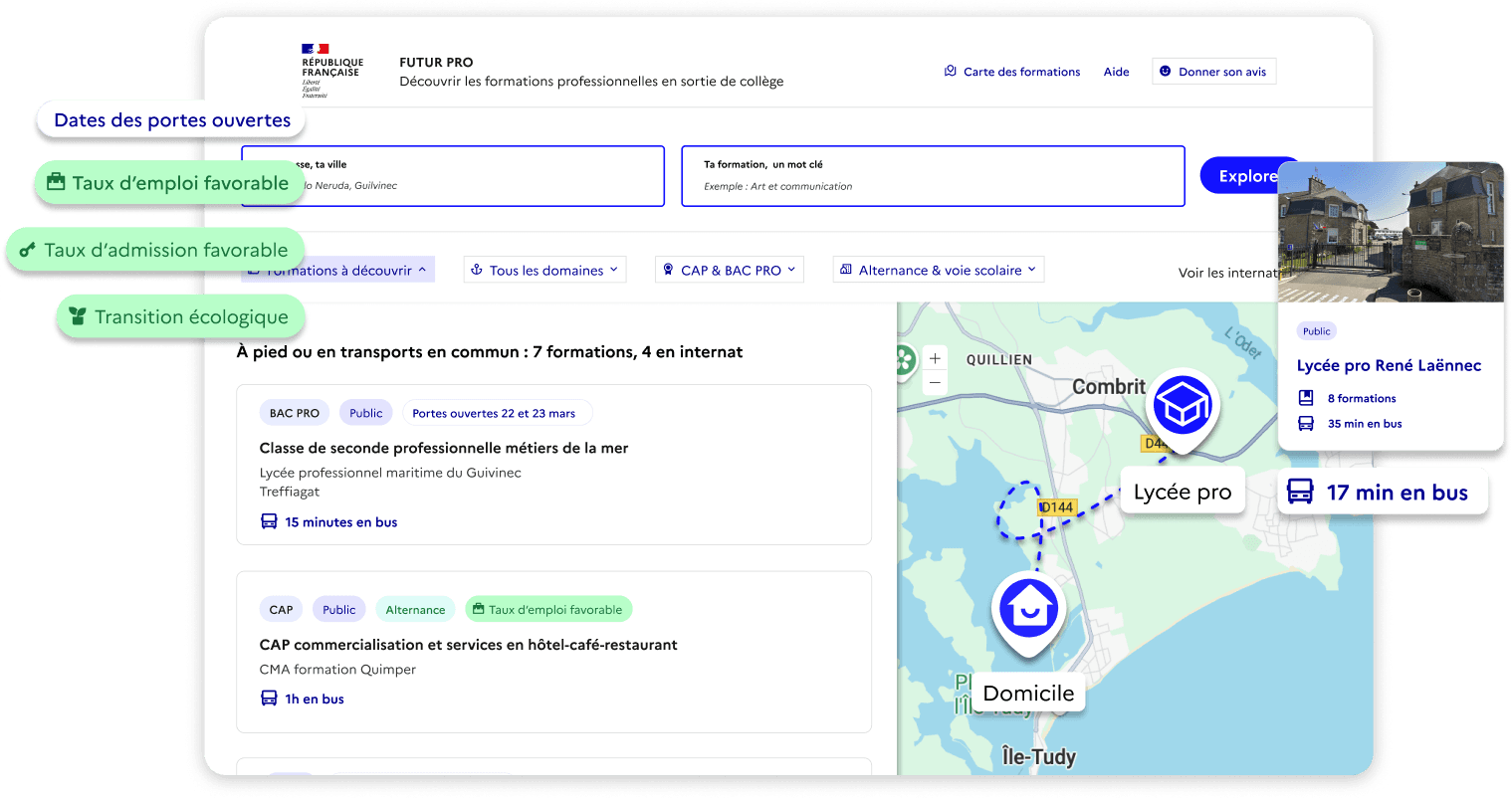Image resolution: width=1512 pixels, height=799 pixels.
Task: Click the briefcase icon in Taux d'emploi favorable badge
Action: coord(479,609)
